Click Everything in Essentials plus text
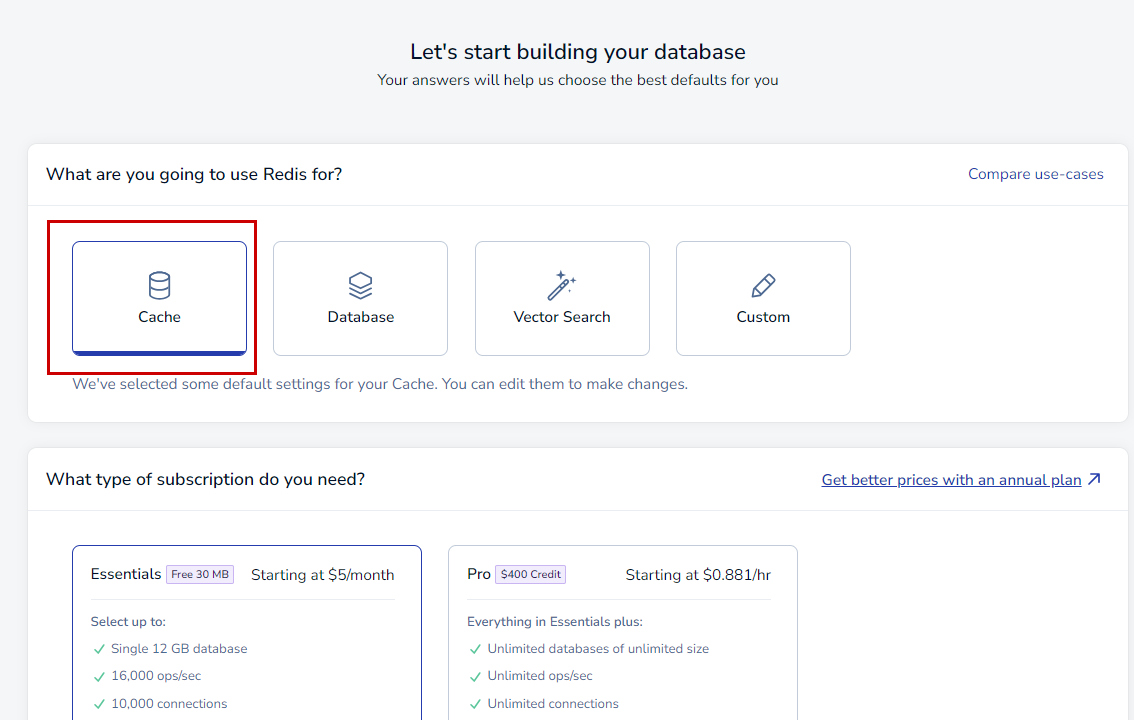This screenshot has width=1134, height=720. click(x=555, y=622)
